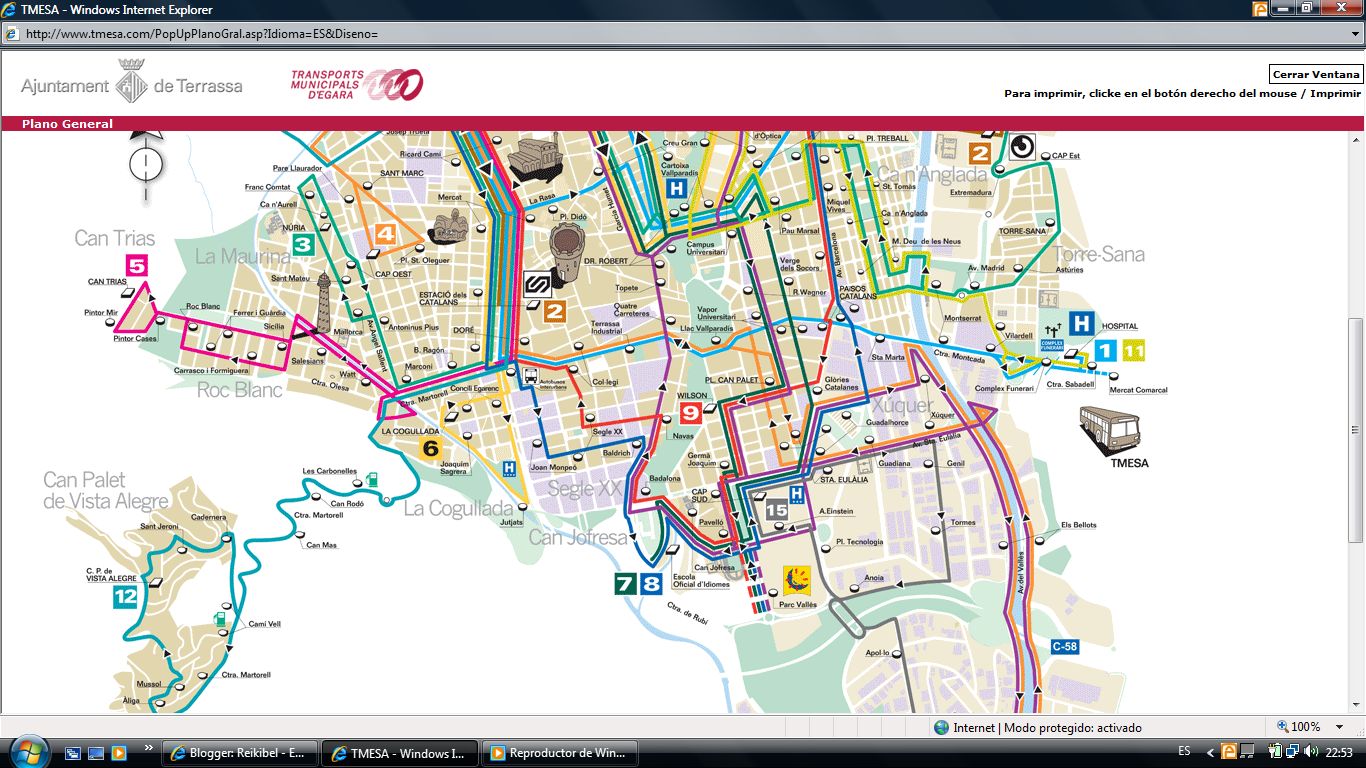
Task: Expand the quick launch overflow chevron
Action: coord(149,747)
